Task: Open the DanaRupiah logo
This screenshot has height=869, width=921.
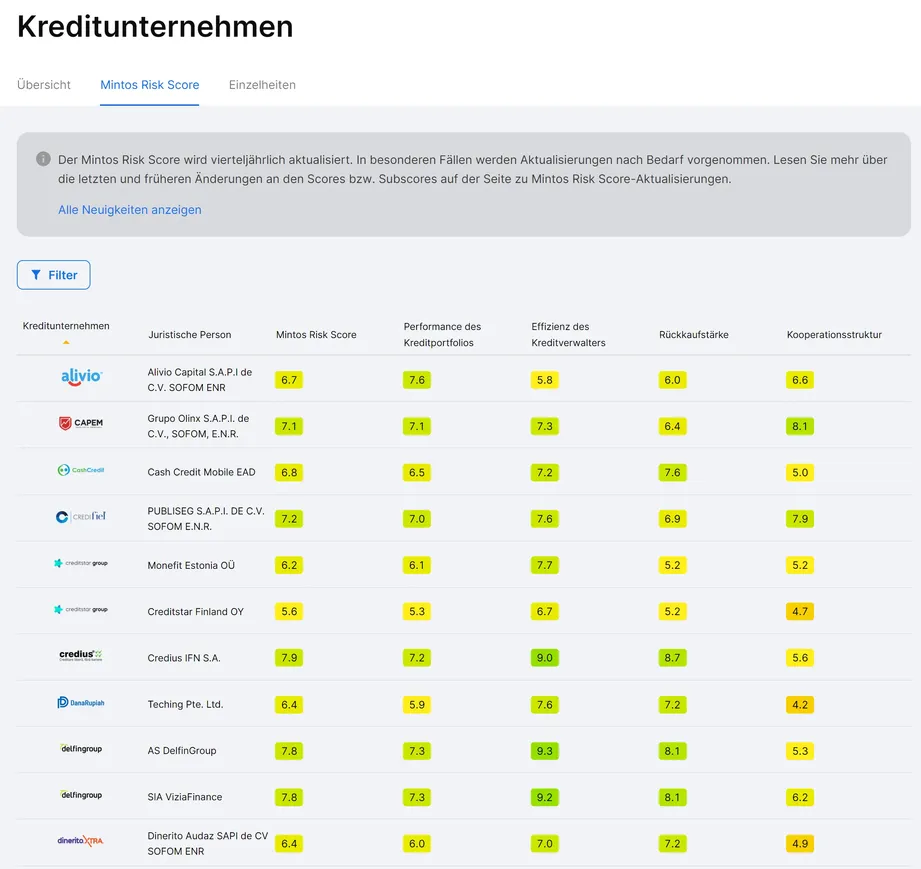Action: point(81,703)
